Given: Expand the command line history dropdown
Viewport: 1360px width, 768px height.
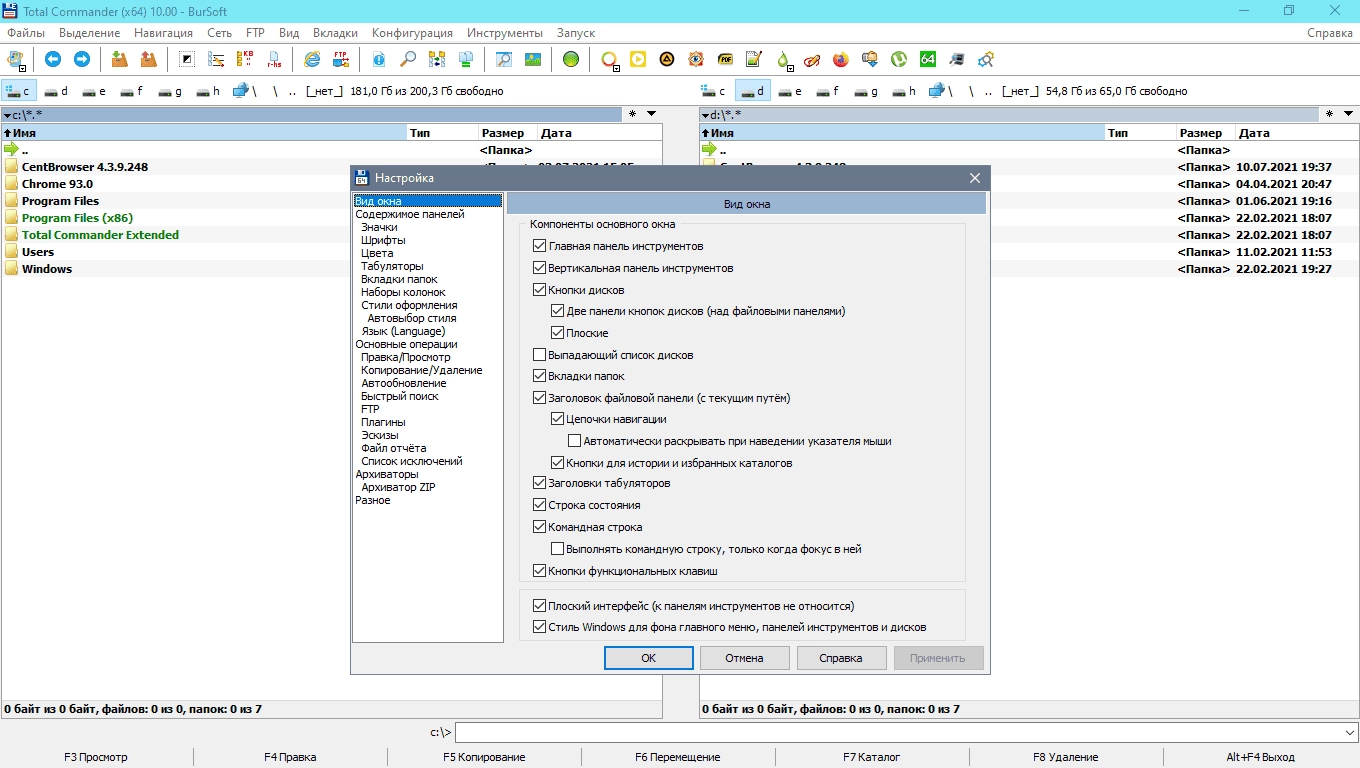Looking at the screenshot, I should point(1350,733).
